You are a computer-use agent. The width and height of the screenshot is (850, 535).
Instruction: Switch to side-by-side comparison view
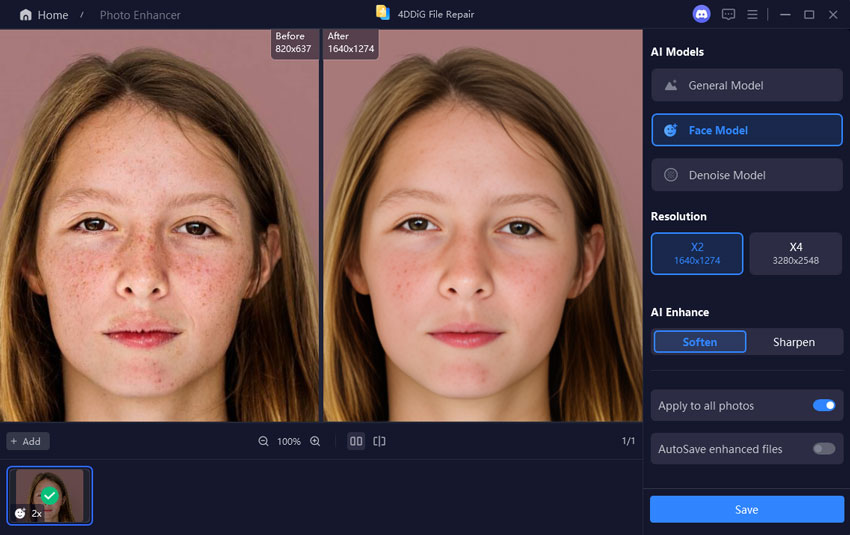(x=355, y=441)
